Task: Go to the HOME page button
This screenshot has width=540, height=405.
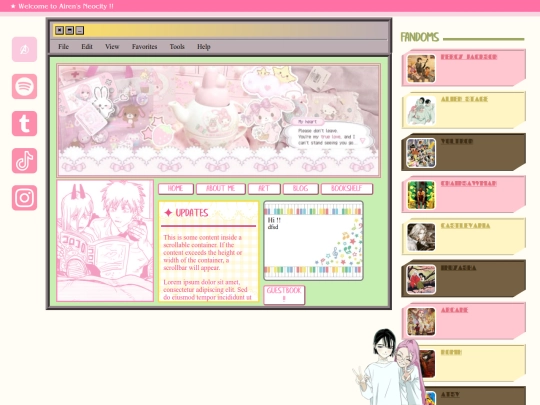Action: pos(176,189)
